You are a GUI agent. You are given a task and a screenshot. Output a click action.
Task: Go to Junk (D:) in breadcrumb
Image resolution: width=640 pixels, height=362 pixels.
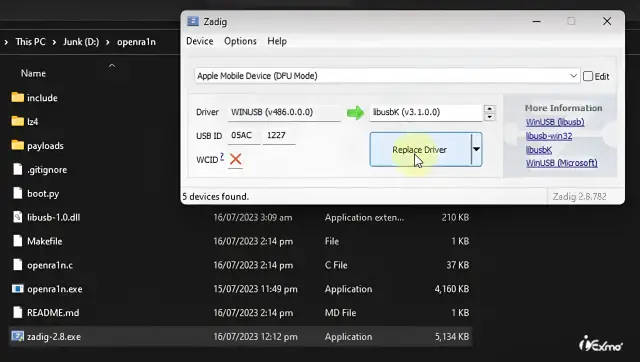tap(81, 42)
